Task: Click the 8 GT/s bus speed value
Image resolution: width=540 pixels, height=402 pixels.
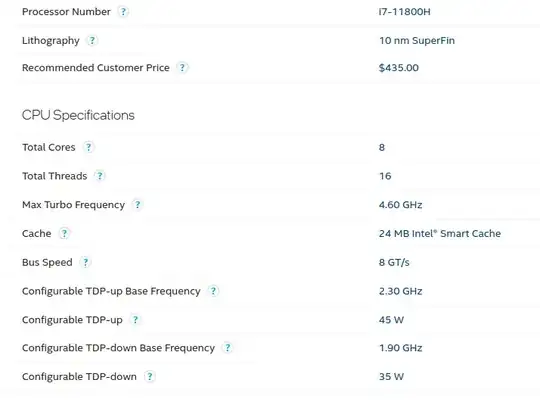Action: (x=394, y=262)
